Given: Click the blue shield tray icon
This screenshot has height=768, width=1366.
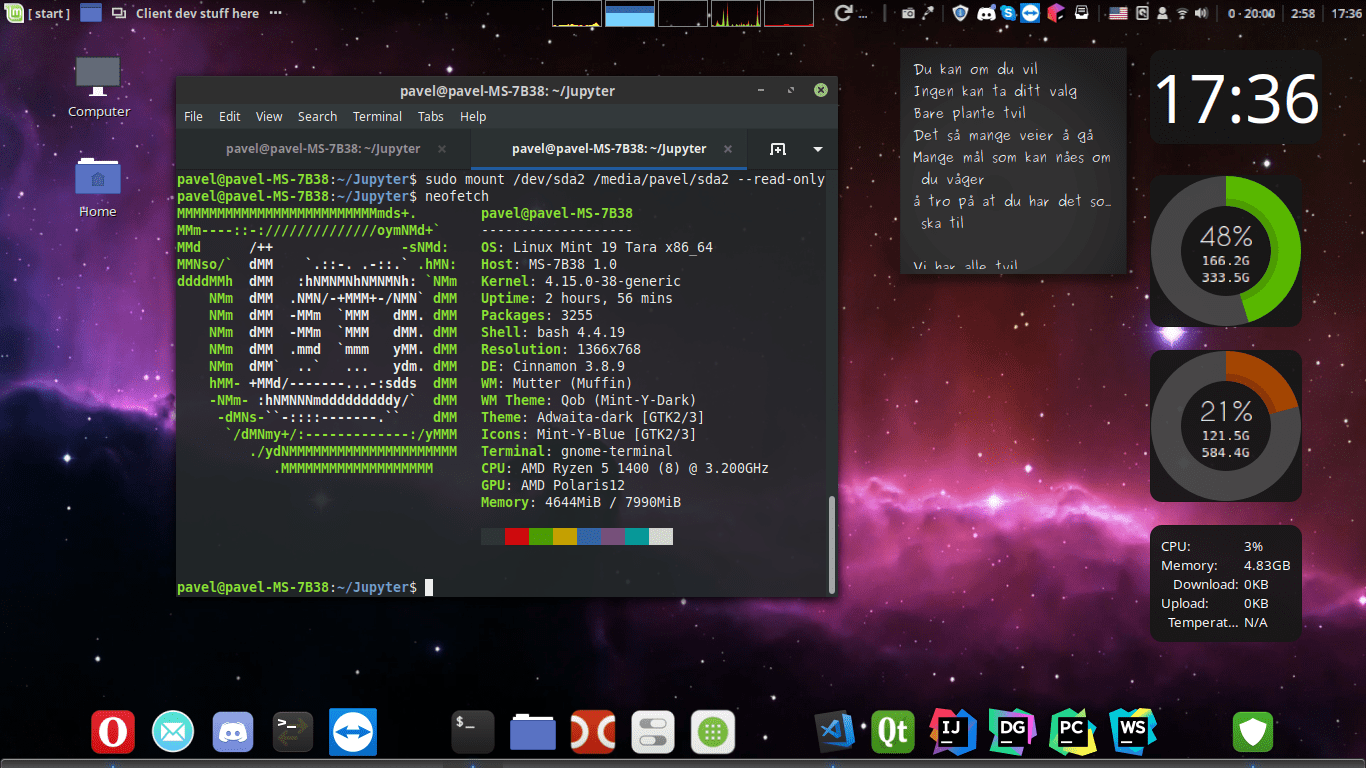Looking at the screenshot, I should coord(960,13).
